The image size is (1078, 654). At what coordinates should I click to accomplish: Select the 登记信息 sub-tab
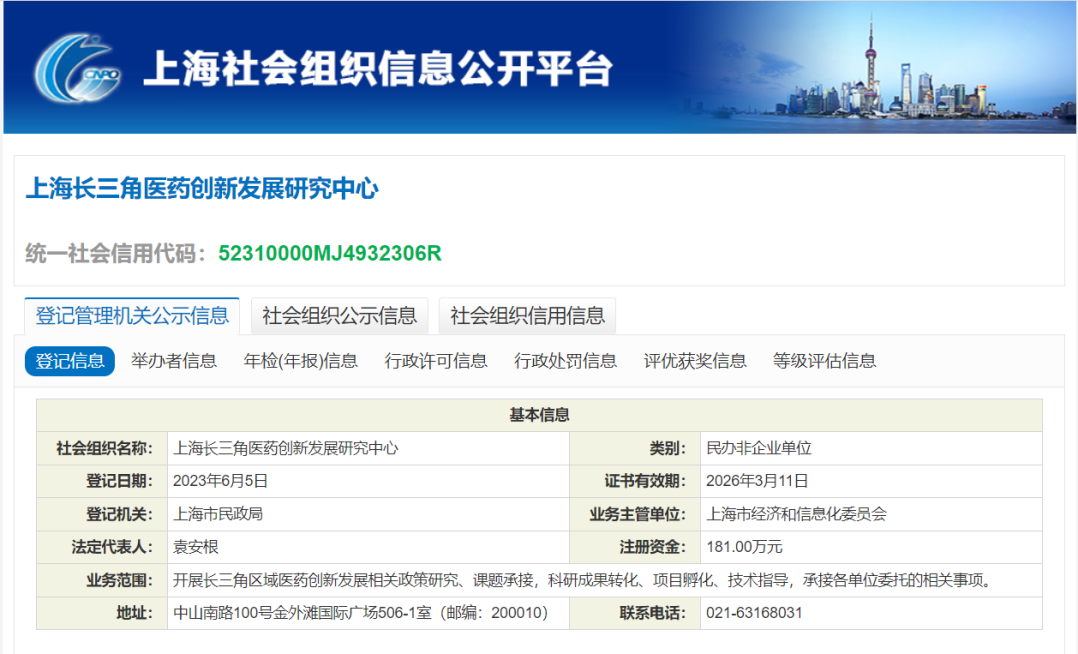(70, 361)
